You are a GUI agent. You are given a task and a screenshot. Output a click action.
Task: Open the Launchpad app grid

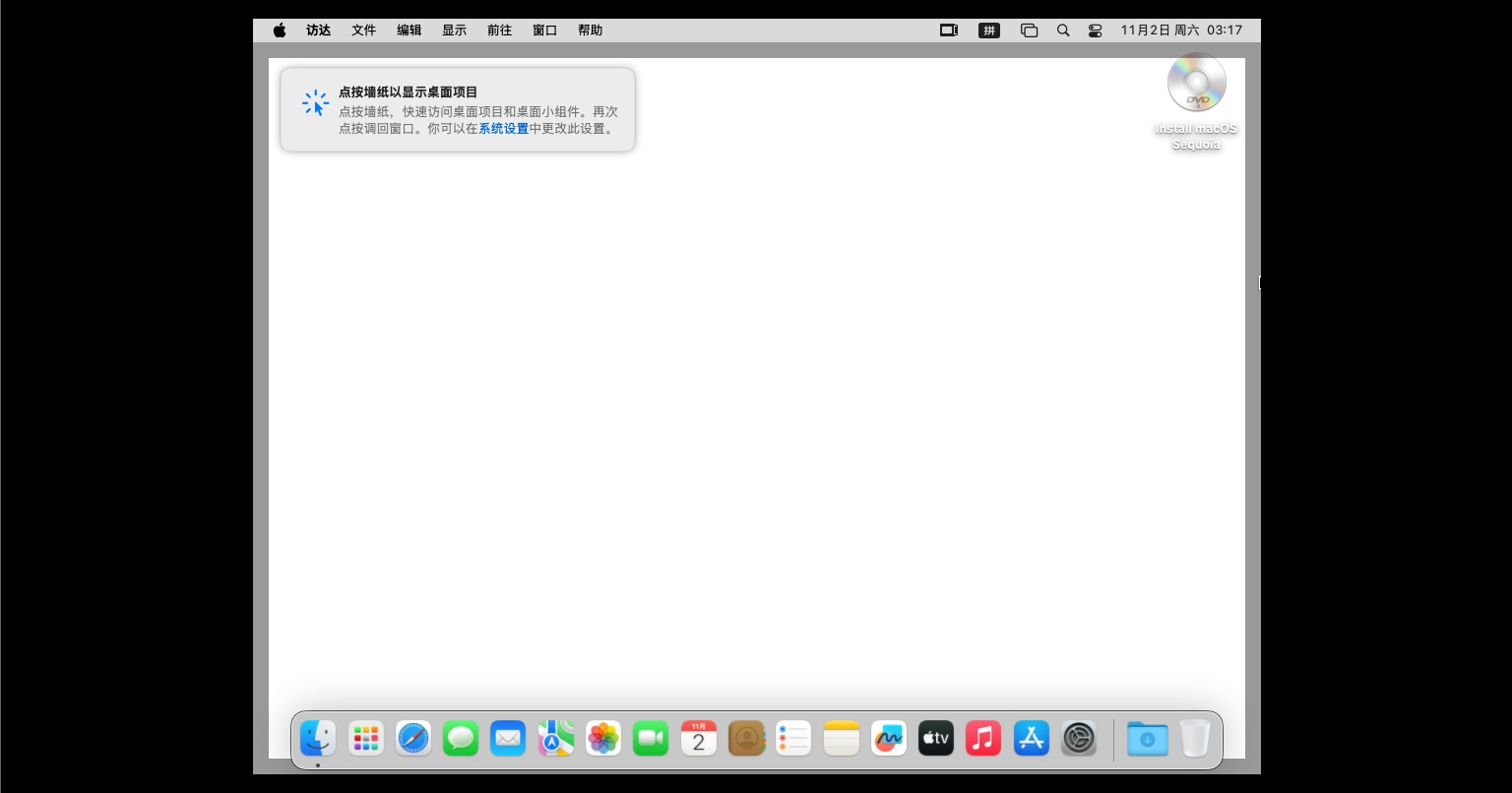(366, 738)
